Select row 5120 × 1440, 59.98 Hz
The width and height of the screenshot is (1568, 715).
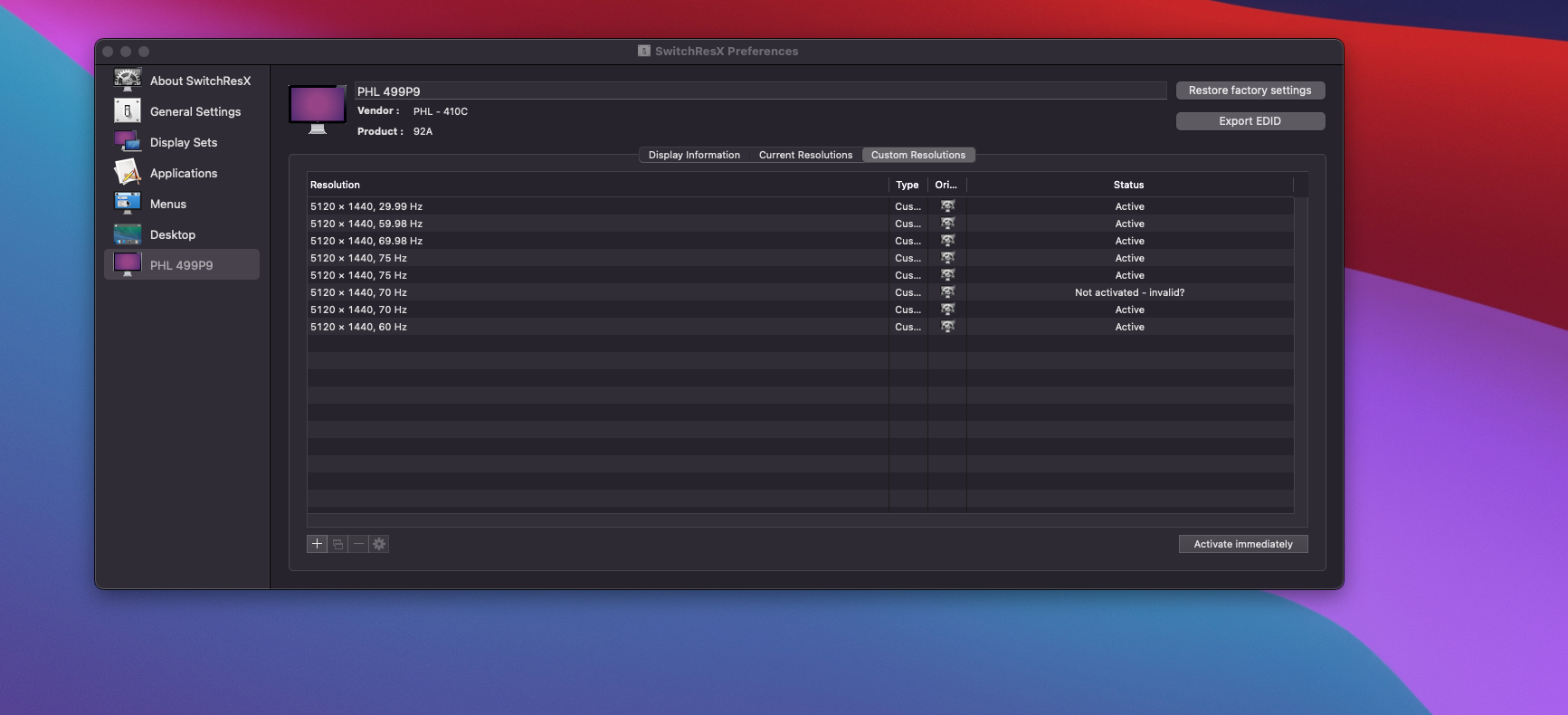800,224
